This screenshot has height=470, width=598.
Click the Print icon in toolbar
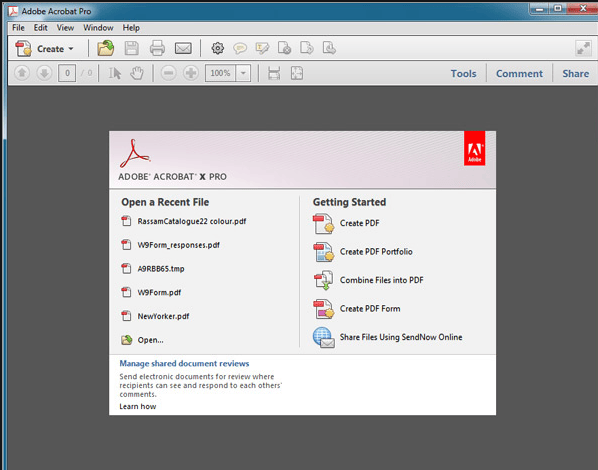pyautogui.click(x=157, y=48)
